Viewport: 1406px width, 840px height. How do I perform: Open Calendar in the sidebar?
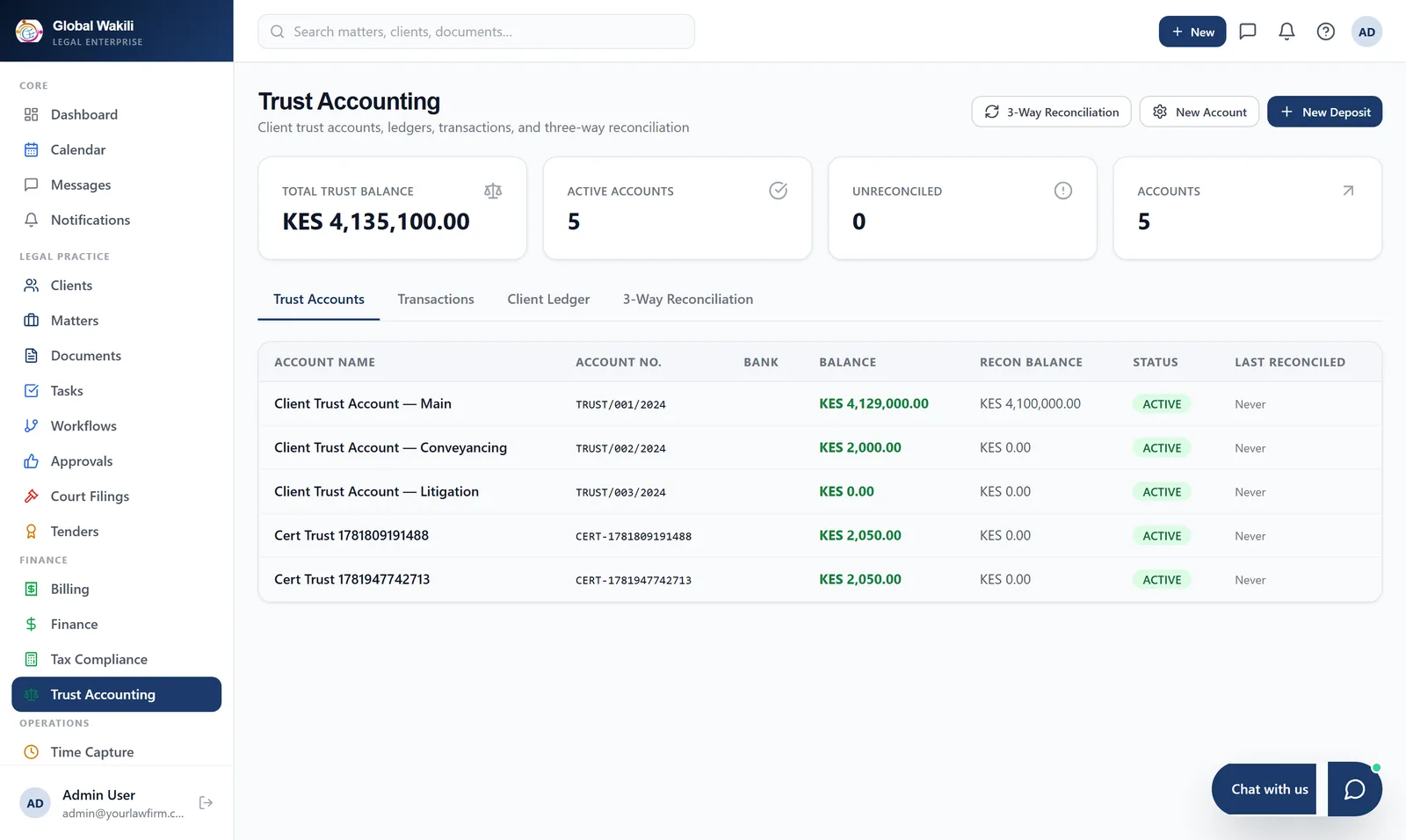116,149
